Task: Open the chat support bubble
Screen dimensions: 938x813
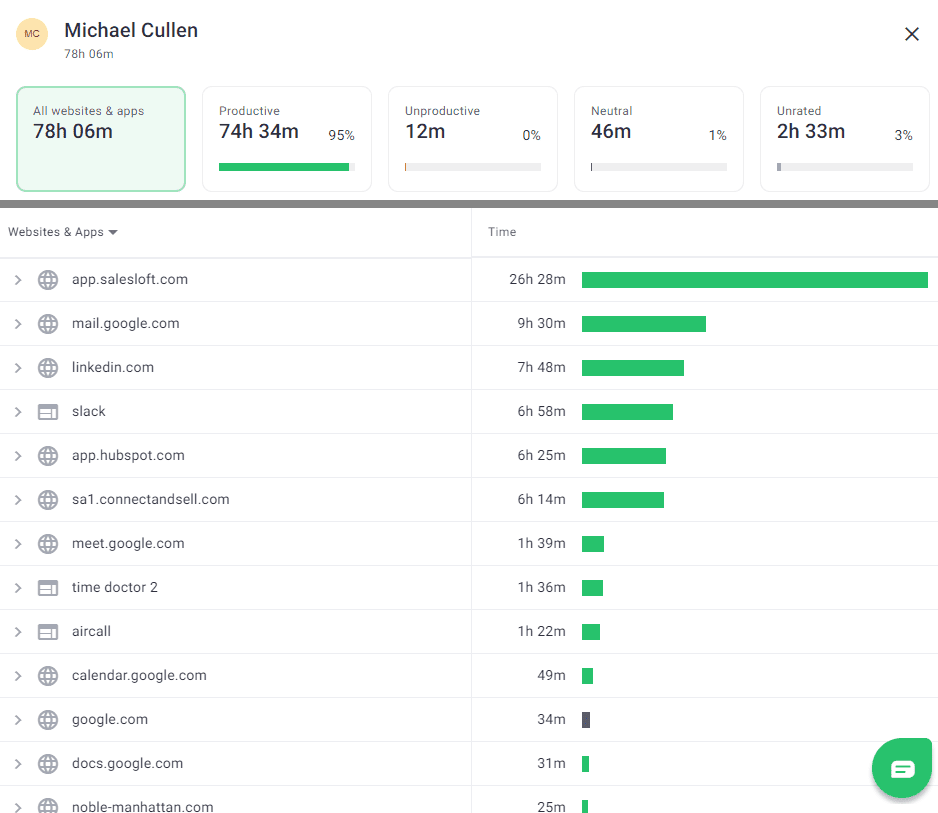Action: coord(901,768)
